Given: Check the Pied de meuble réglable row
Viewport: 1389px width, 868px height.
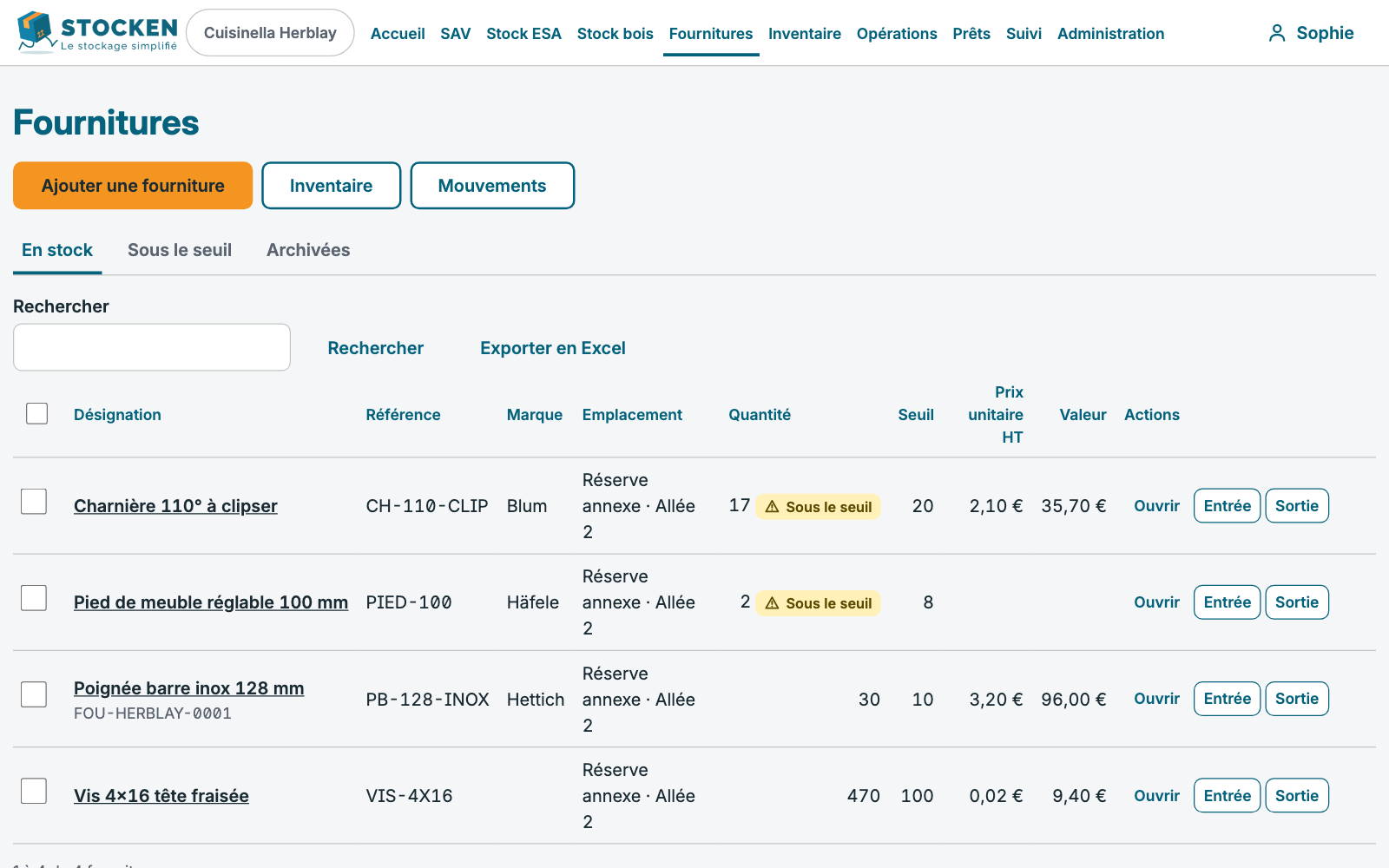Looking at the screenshot, I should 34,598.
